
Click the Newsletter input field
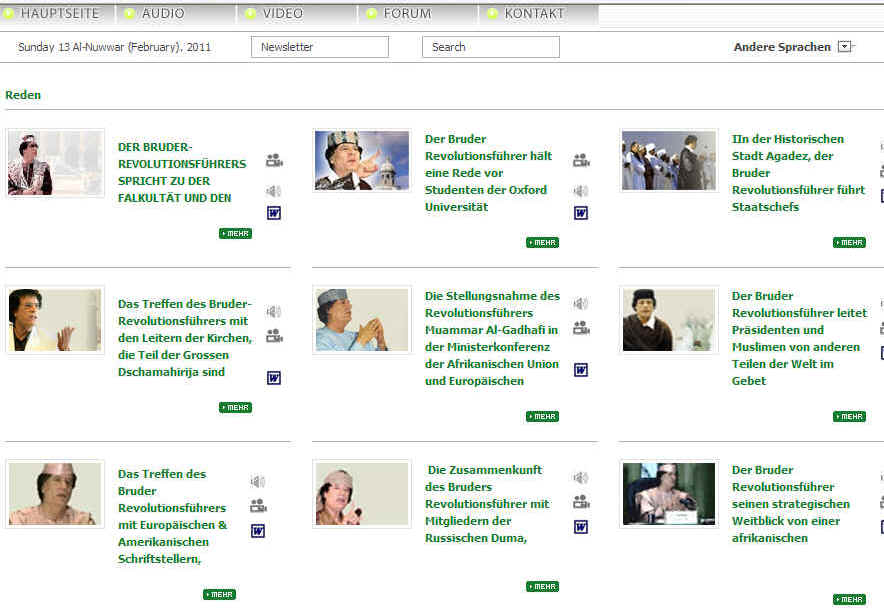point(319,47)
